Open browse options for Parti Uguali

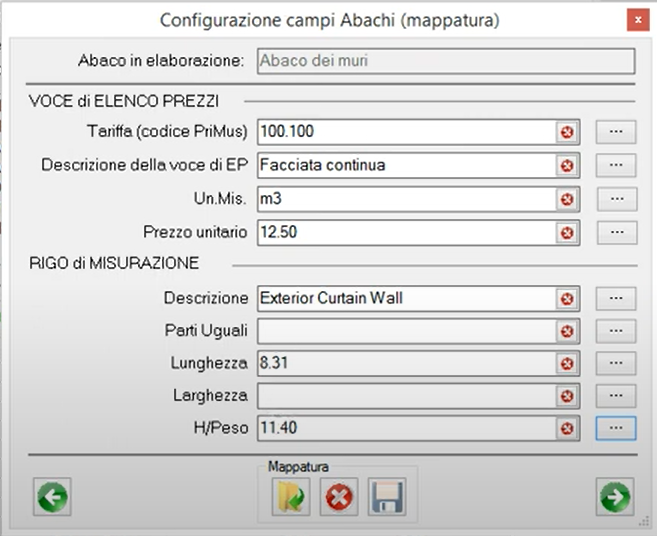tap(616, 330)
